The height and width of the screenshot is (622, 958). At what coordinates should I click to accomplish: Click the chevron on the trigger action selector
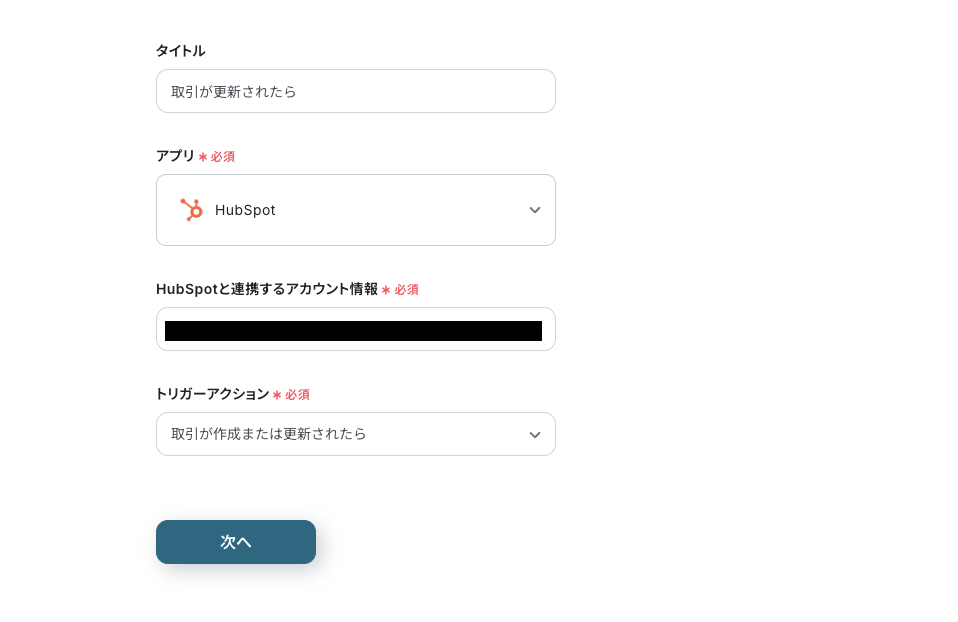[535, 434]
